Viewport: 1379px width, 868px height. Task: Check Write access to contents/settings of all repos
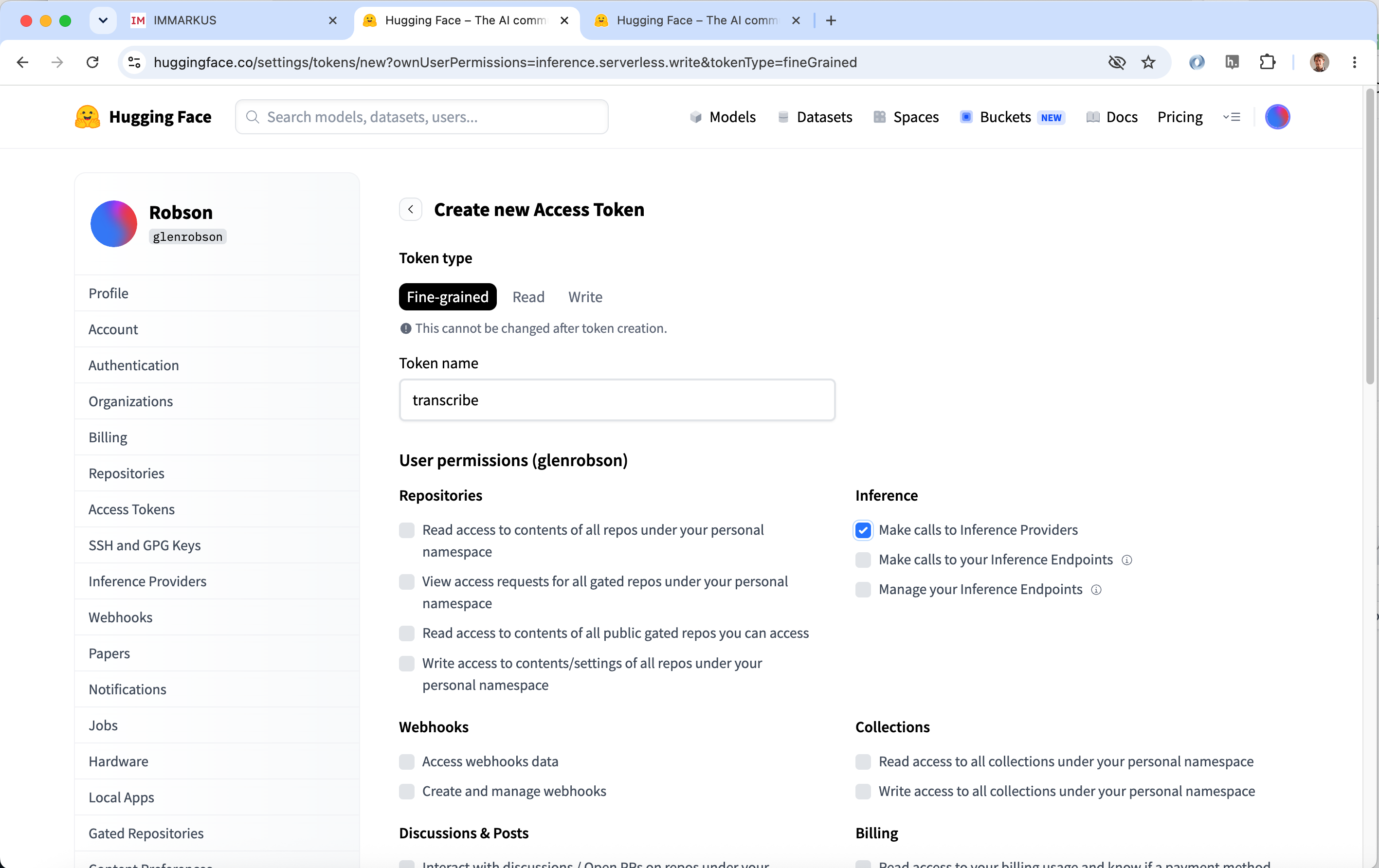point(407,664)
